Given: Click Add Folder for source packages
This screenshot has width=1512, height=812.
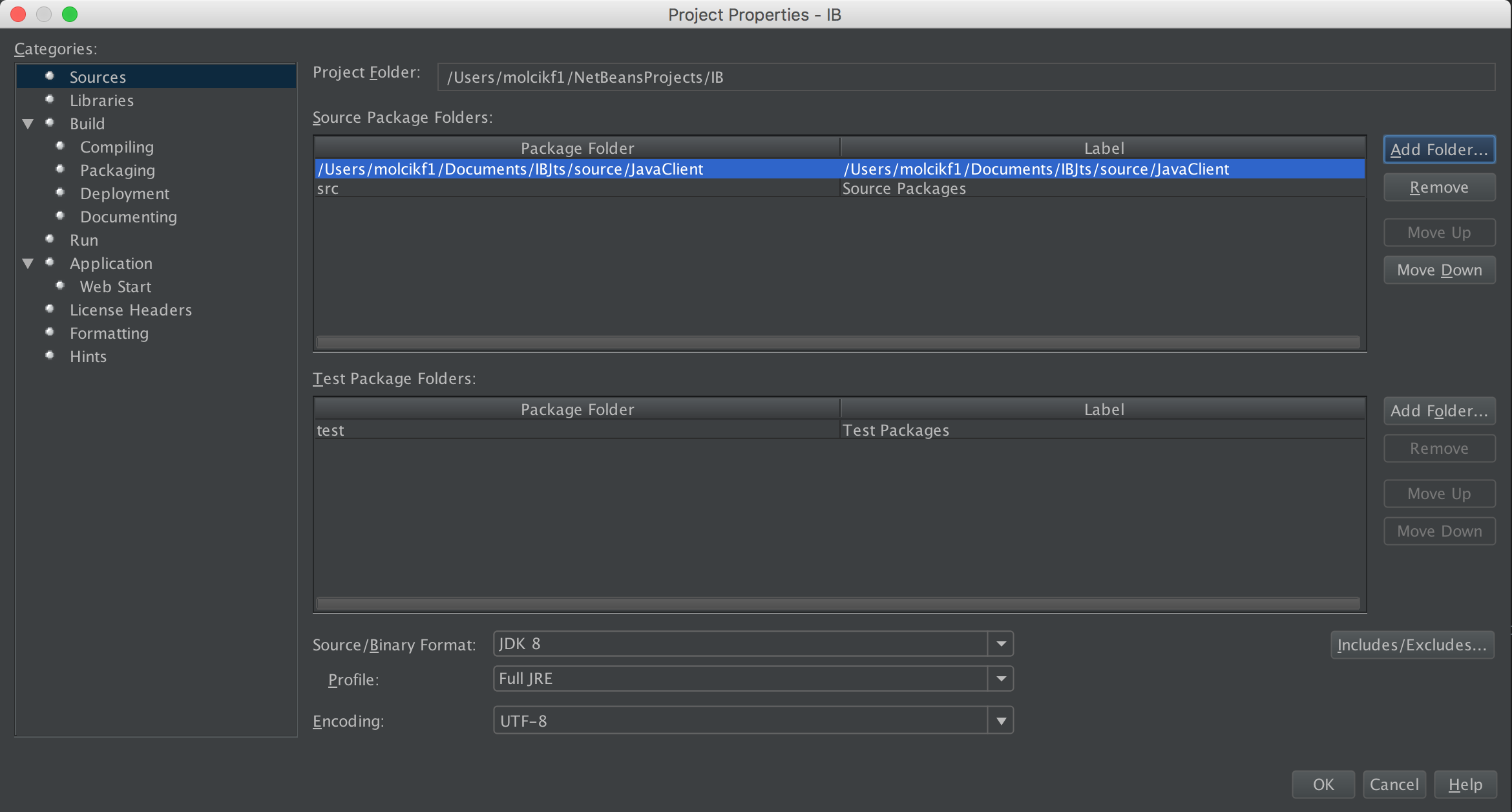Looking at the screenshot, I should click(x=1438, y=149).
